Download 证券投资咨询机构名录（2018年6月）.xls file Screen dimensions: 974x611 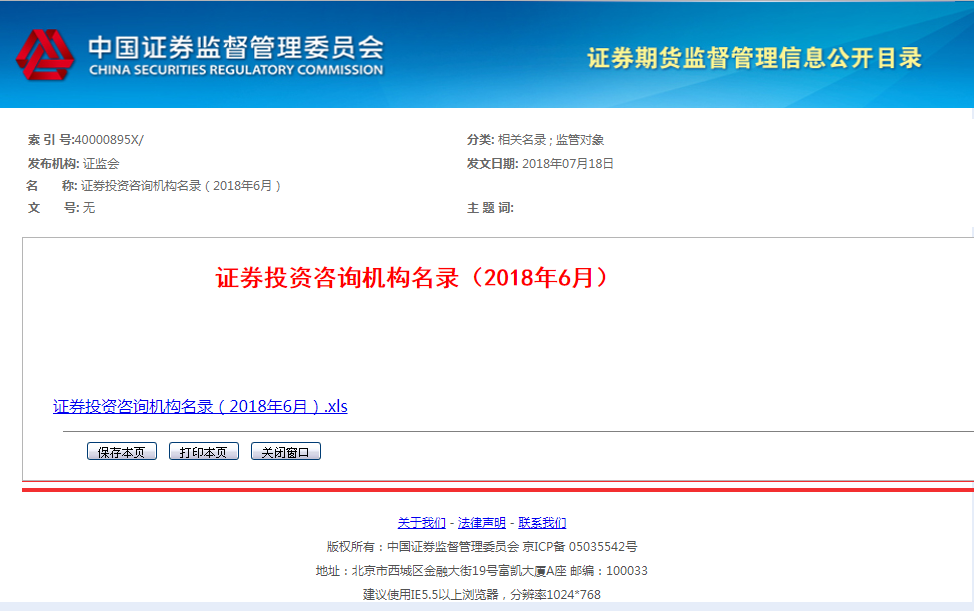pyautogui.click(x=200, y=407)
